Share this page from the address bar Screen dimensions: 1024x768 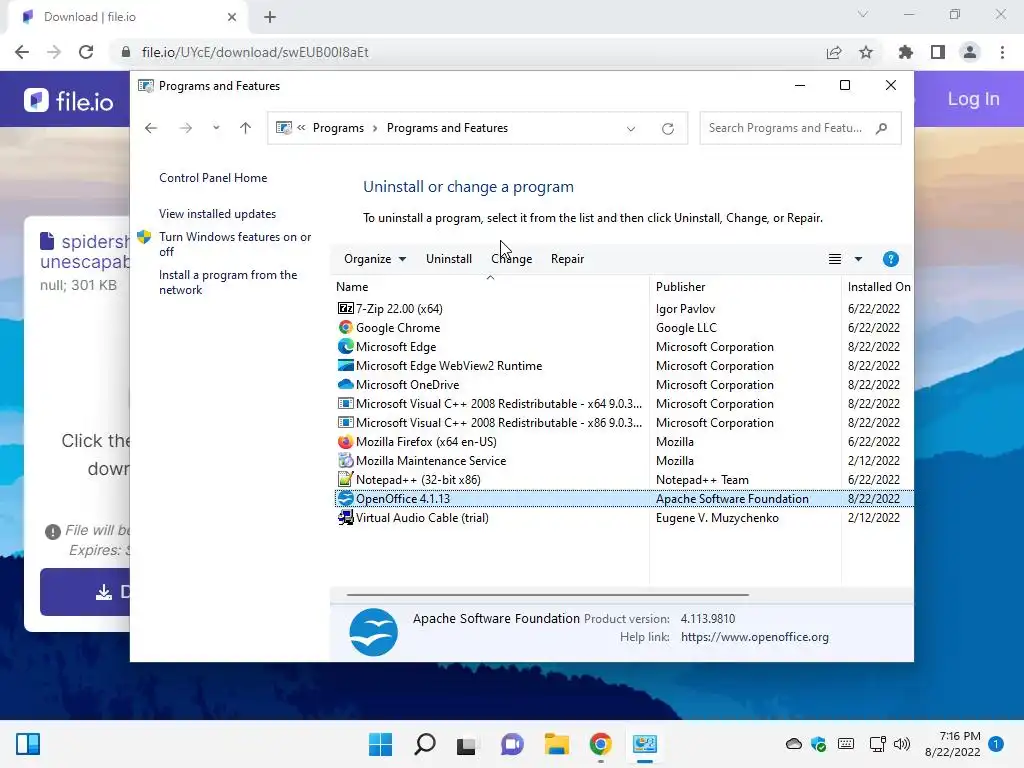[x=834, y=52]
